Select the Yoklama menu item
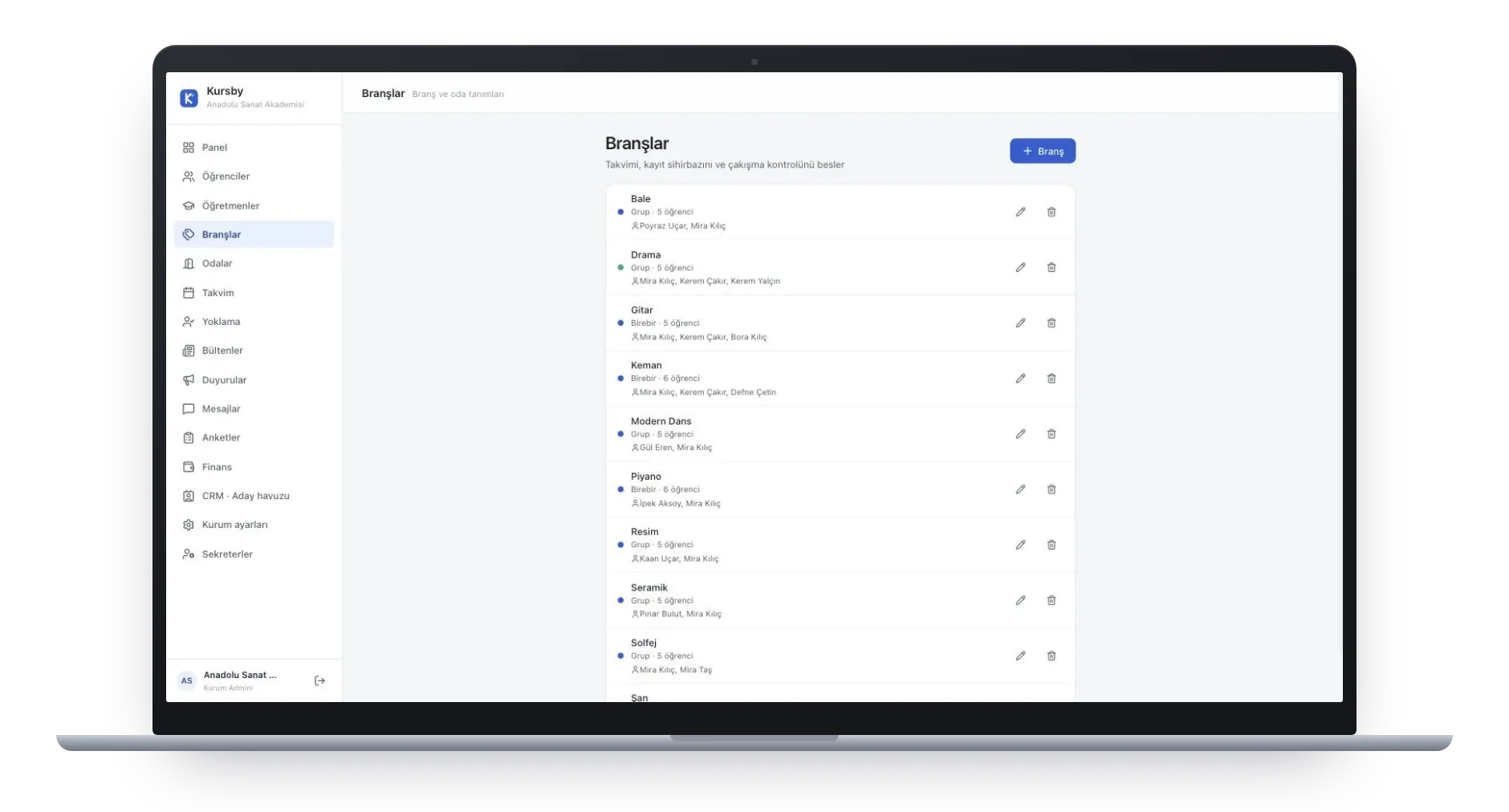 [254, 322]
